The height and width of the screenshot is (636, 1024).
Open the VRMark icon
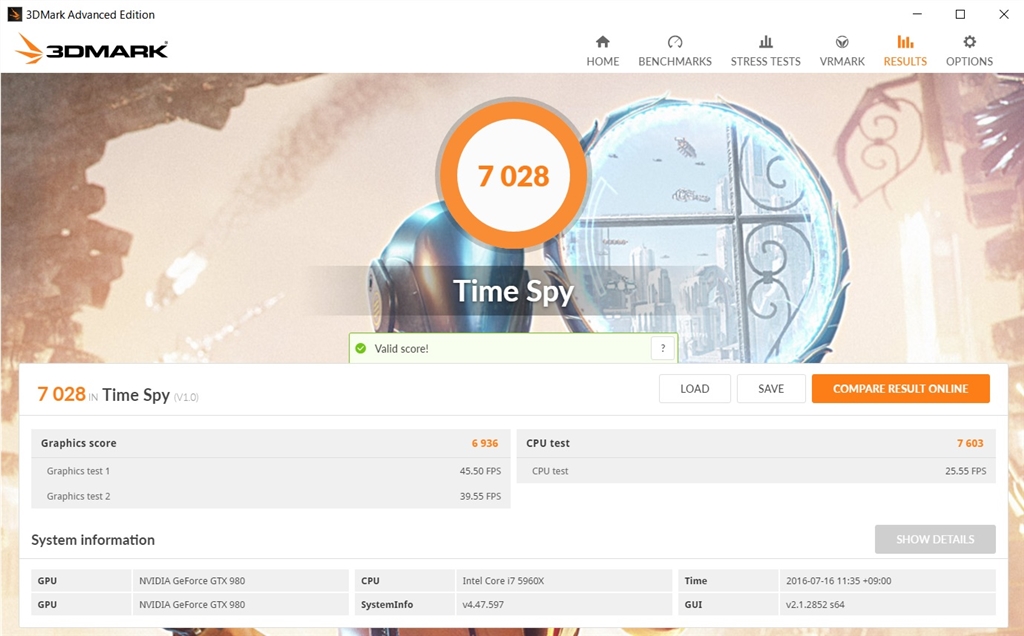pos(842,42)
